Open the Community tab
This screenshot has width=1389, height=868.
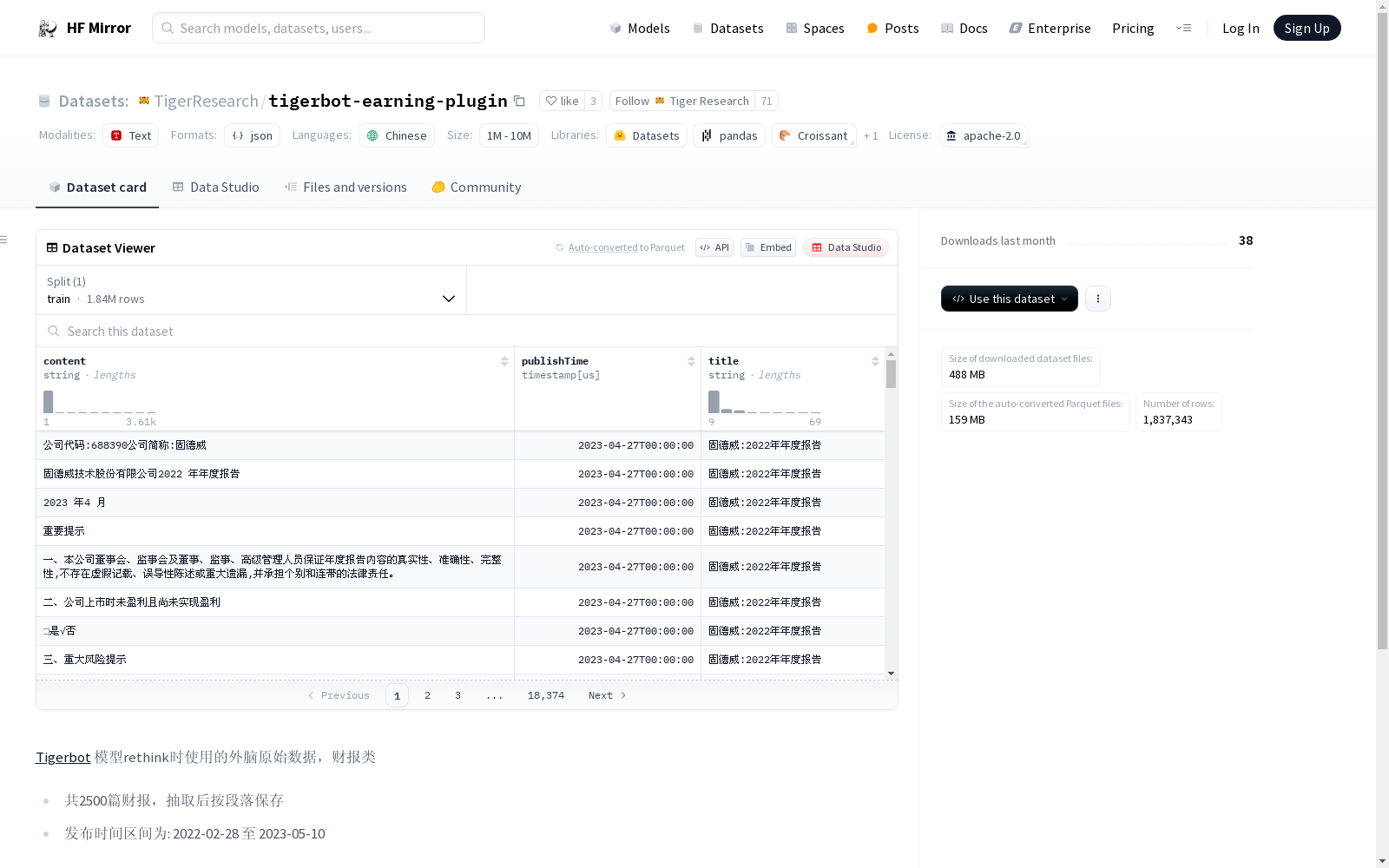point(477,187)
